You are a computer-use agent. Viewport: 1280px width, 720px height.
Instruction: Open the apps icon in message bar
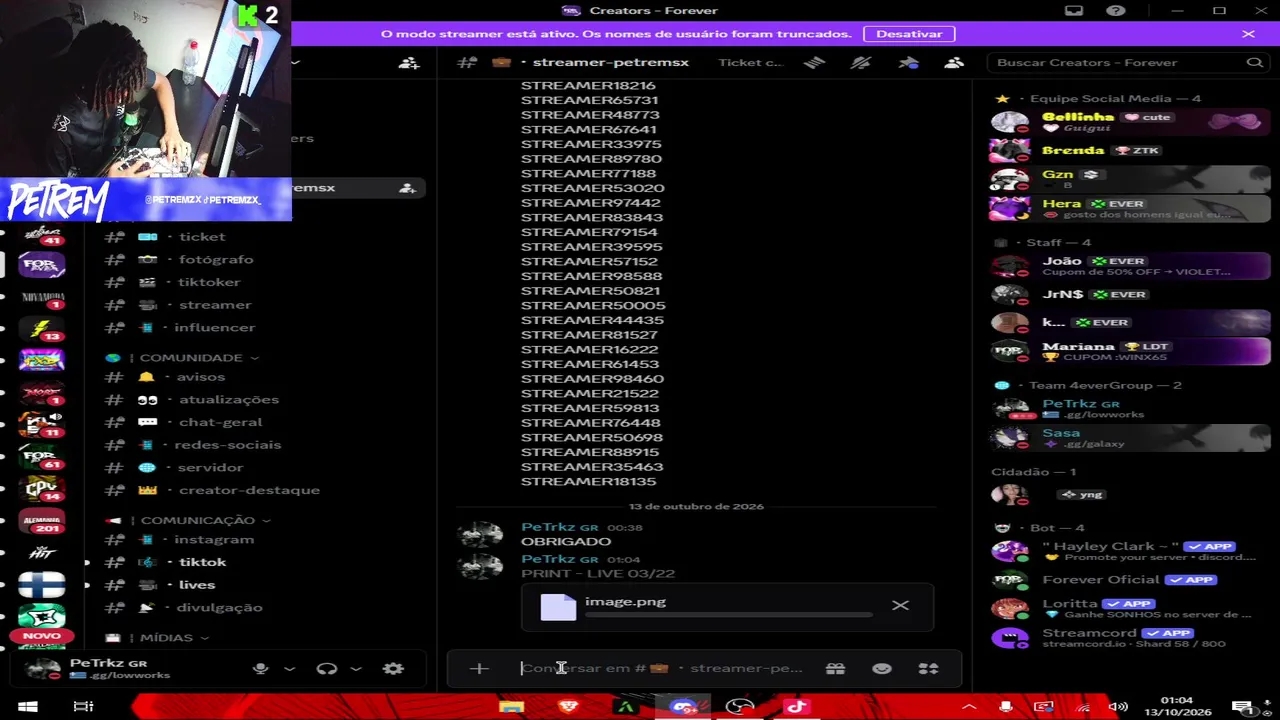tap(929, 668)
